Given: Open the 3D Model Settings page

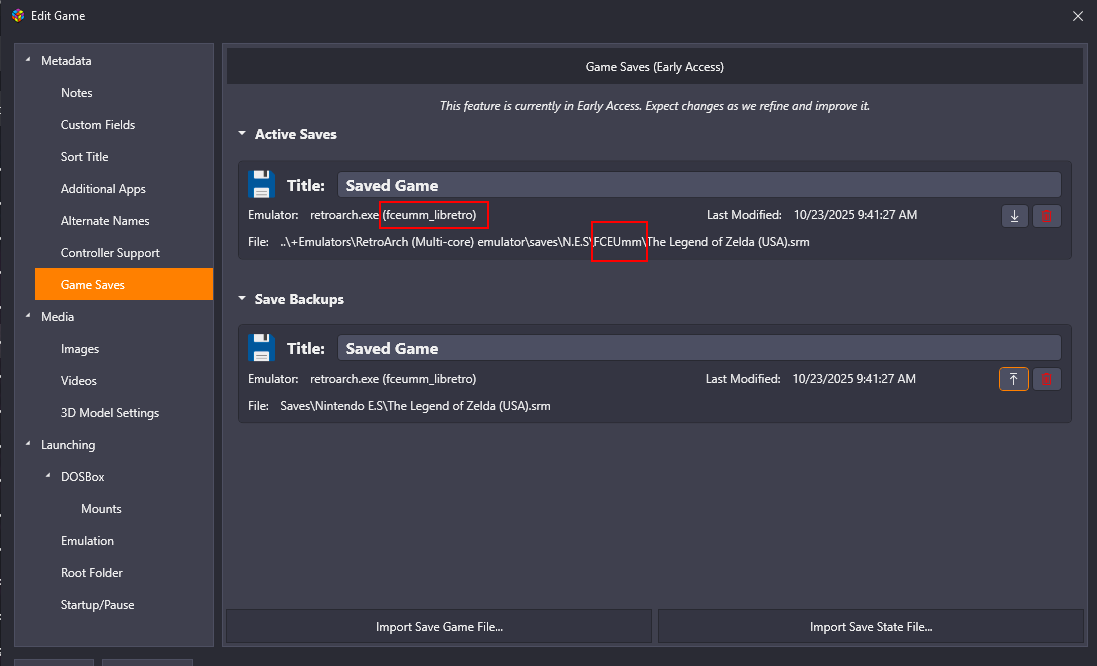Looking at the screenshot, I should pyautogui.click(x=110, y=413).
